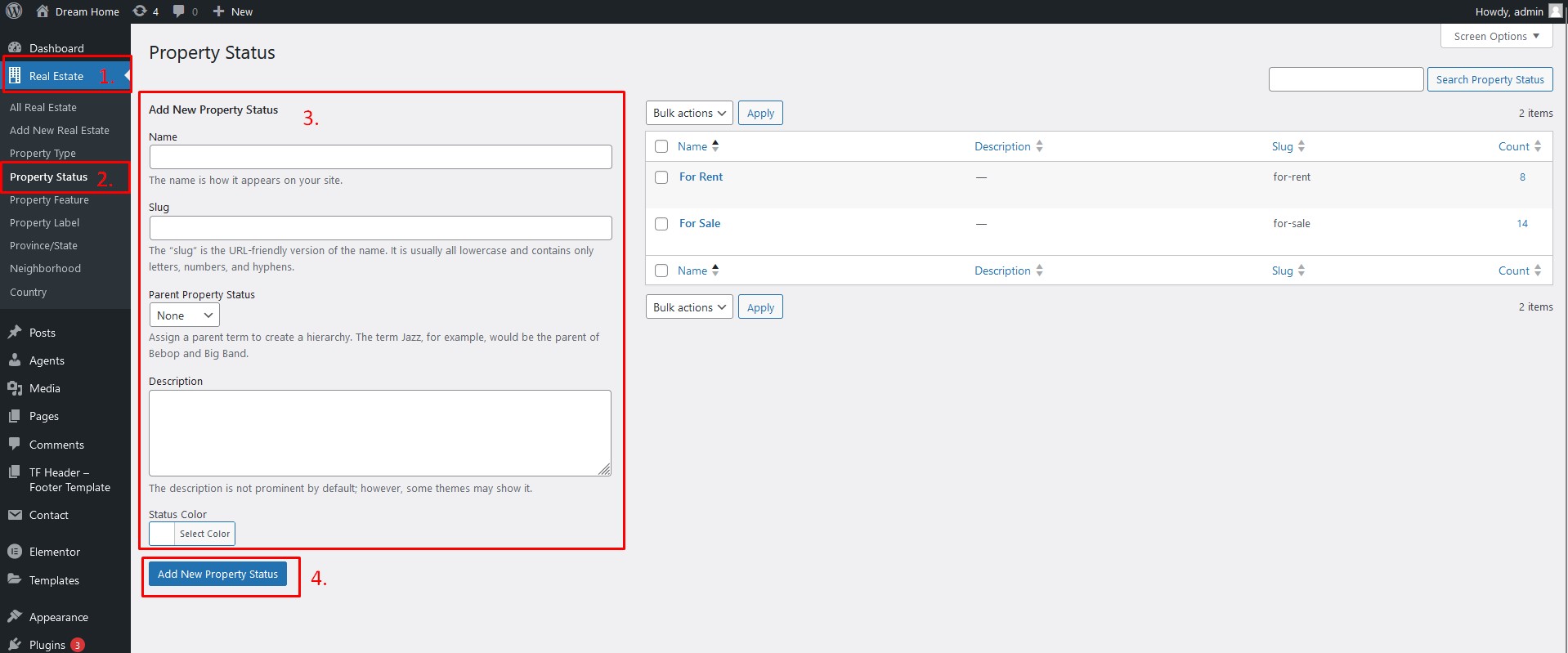Check the For Rent row checkbox
This screenshot has width=1568, height=653.
tap(661, 177)
